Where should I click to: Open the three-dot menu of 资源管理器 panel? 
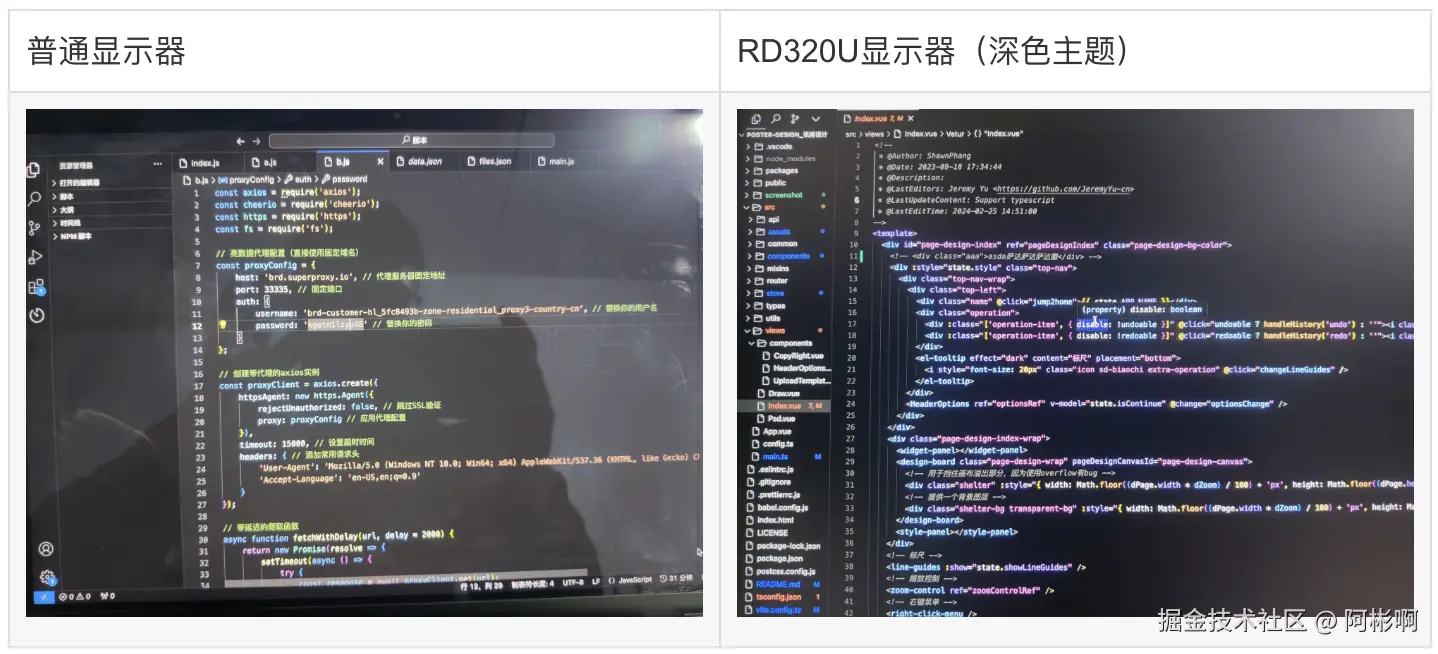(x=157, y=164)
